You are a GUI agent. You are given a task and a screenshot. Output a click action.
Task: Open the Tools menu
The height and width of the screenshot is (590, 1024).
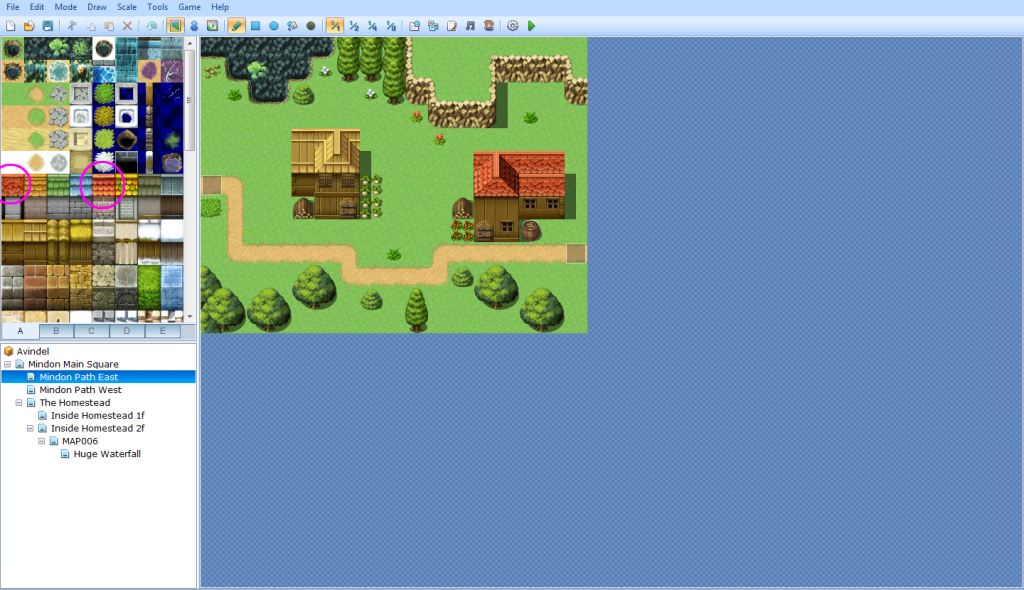point(157,7)
